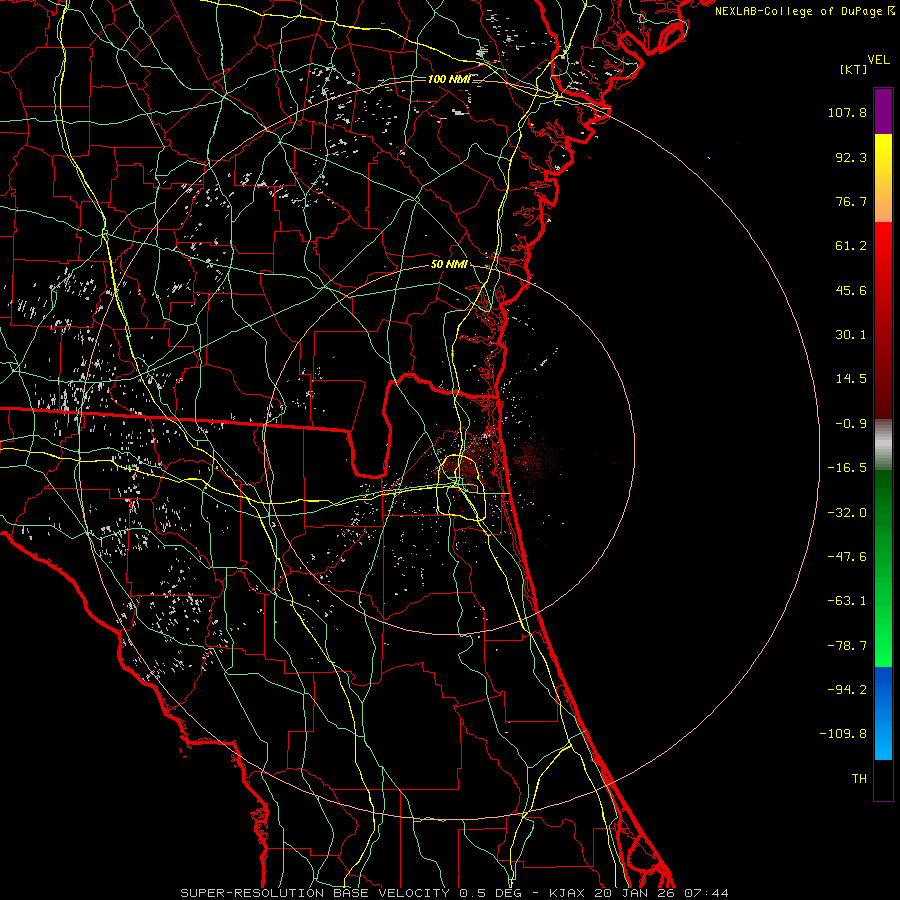The width and height of the screenshot is (900, 900).
Task: Click the -47.6 legend value
Action: 847,557
